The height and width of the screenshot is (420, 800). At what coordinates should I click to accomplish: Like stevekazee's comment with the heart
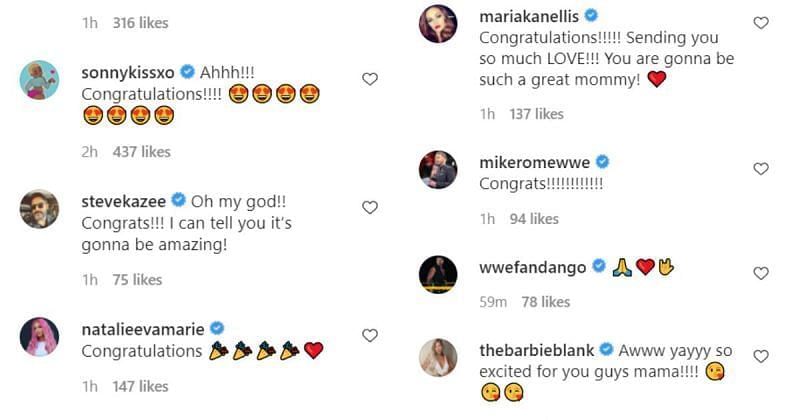pos(370,208)
